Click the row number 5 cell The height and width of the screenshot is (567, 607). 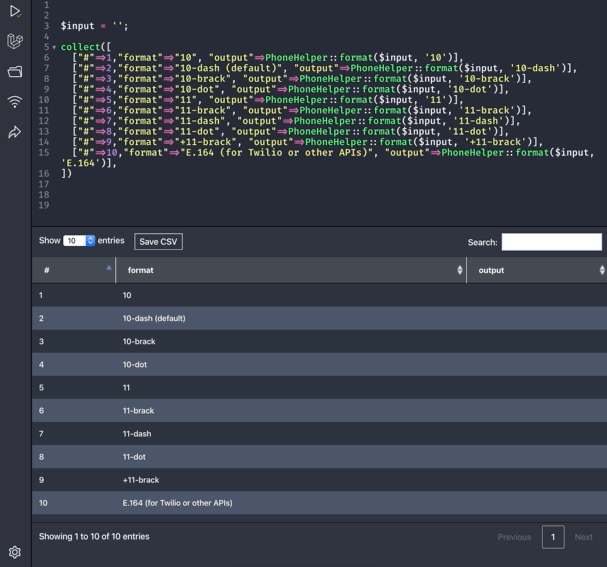click(x=74, y=387)
